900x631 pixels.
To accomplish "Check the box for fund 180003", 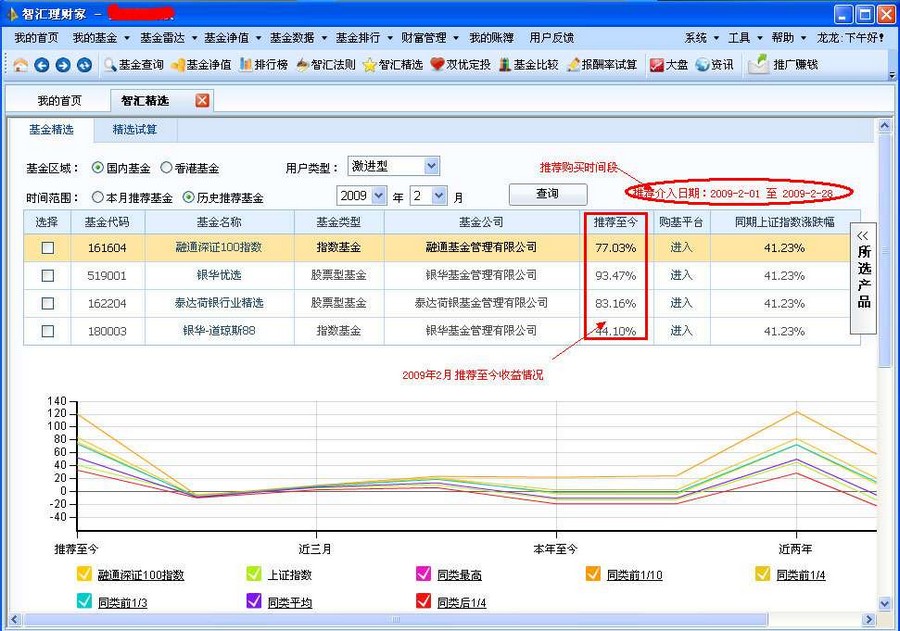I will coord(48,331).
